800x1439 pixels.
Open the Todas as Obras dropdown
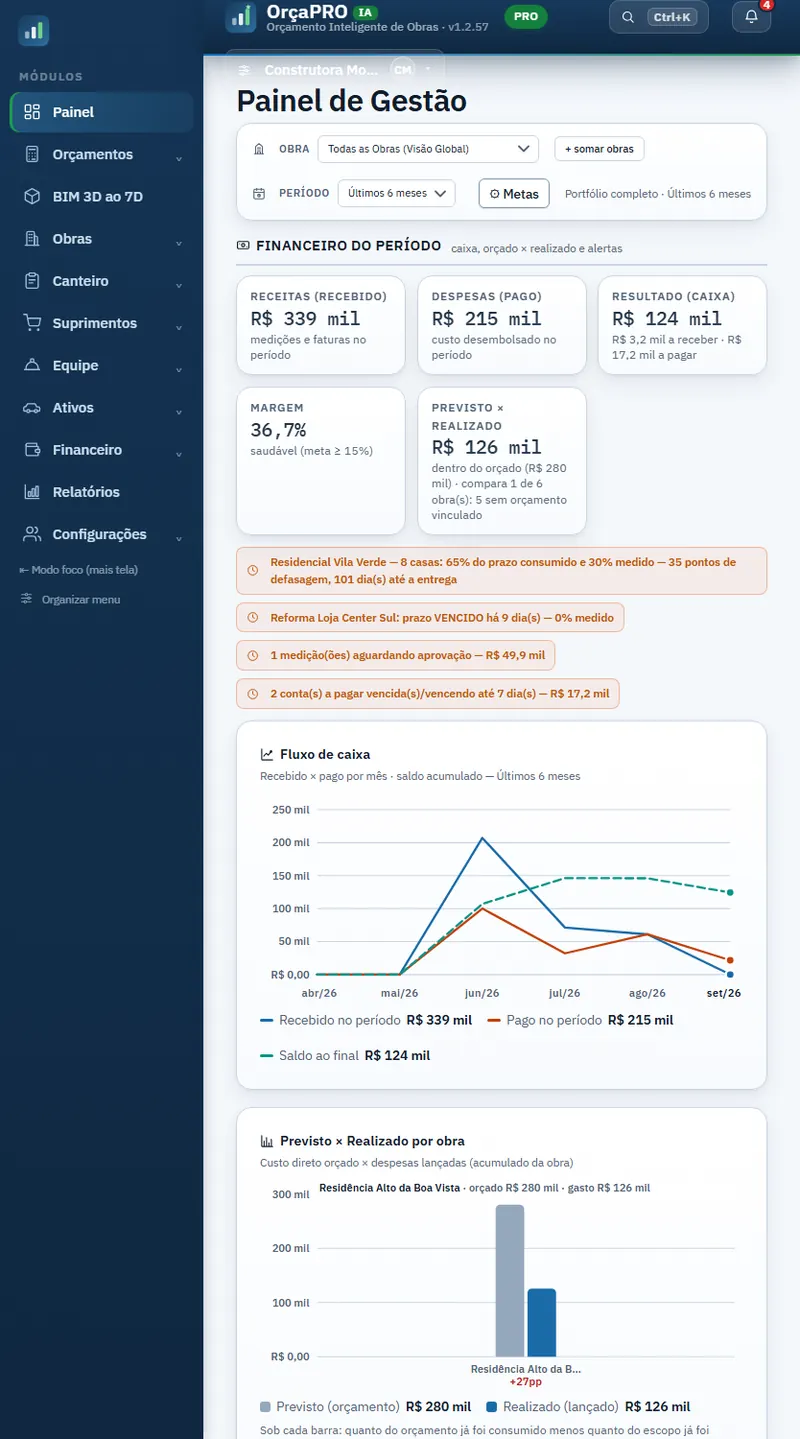click(x=428, y=149)
